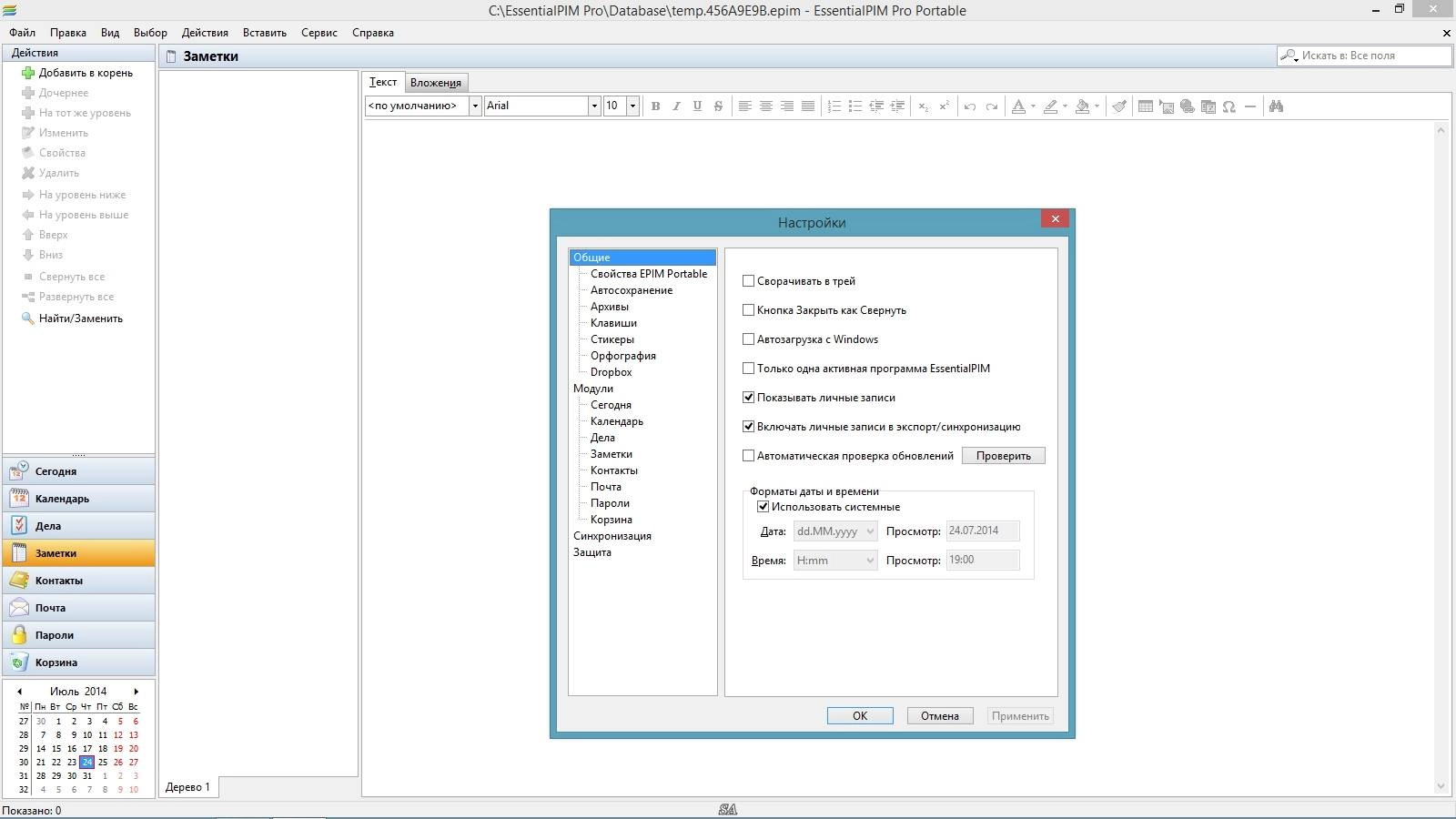Uncheck 'Использовать системные' date formats
Screen dimensions: 1456x819
(x=763, y=507)
